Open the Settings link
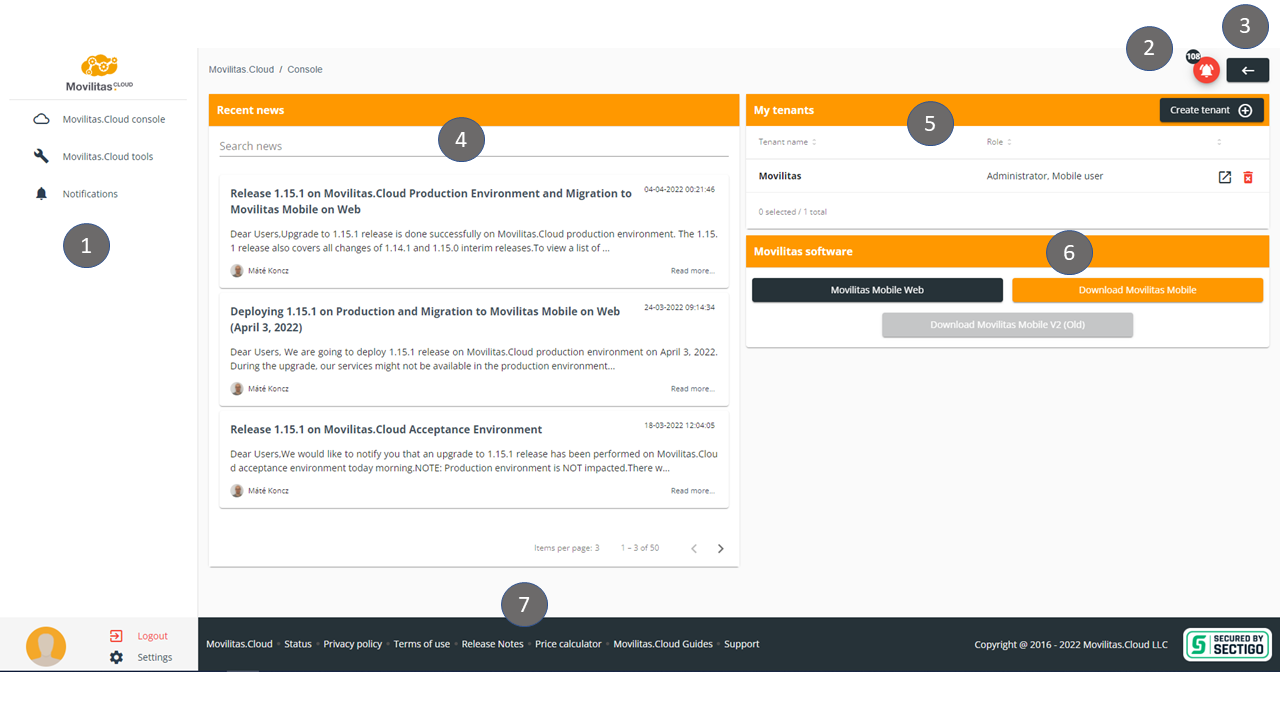The image size is (1280, 720). pyautogui.click(x=155, y=657)
